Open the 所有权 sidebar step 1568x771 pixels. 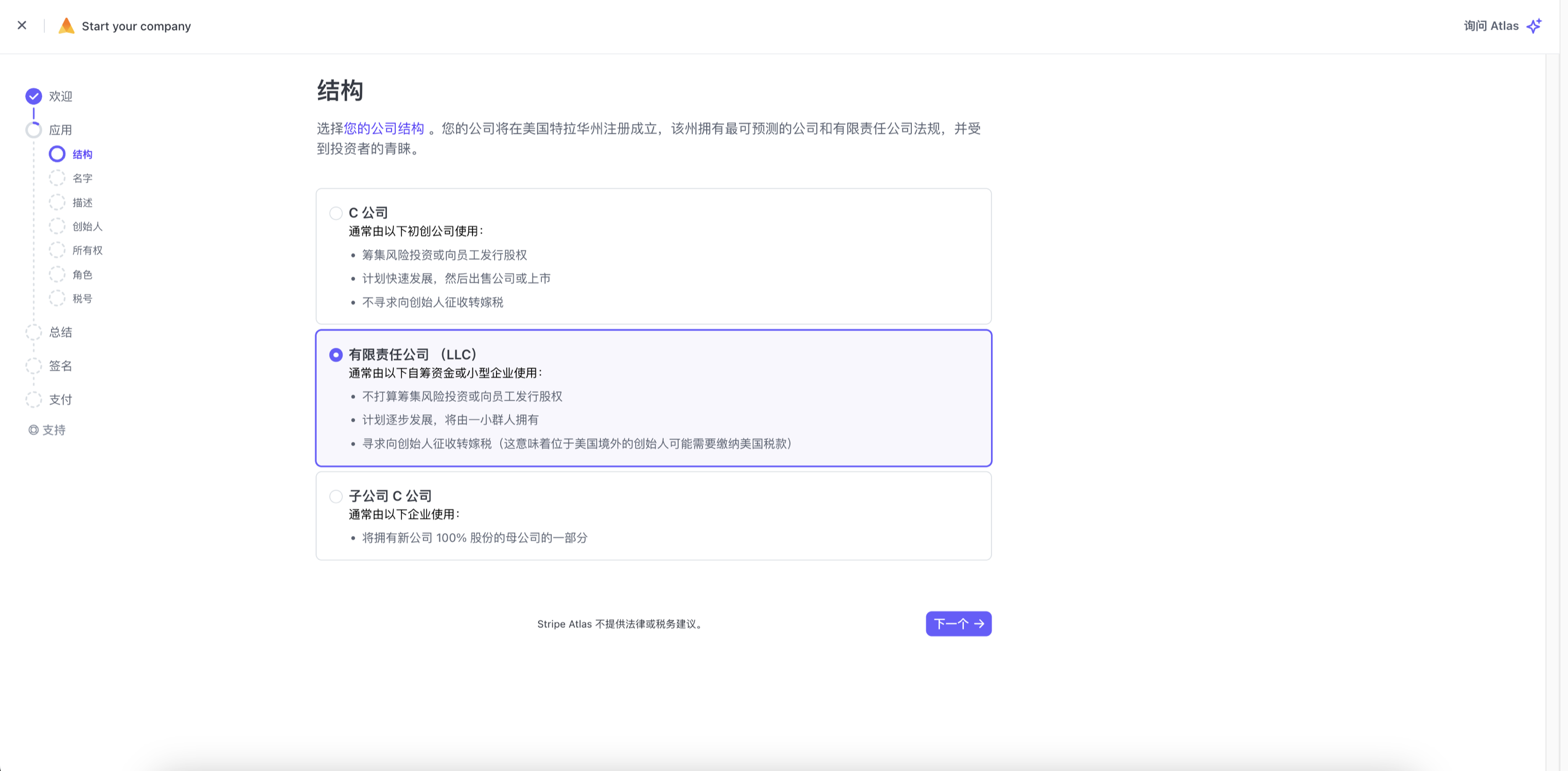point(87,250)
